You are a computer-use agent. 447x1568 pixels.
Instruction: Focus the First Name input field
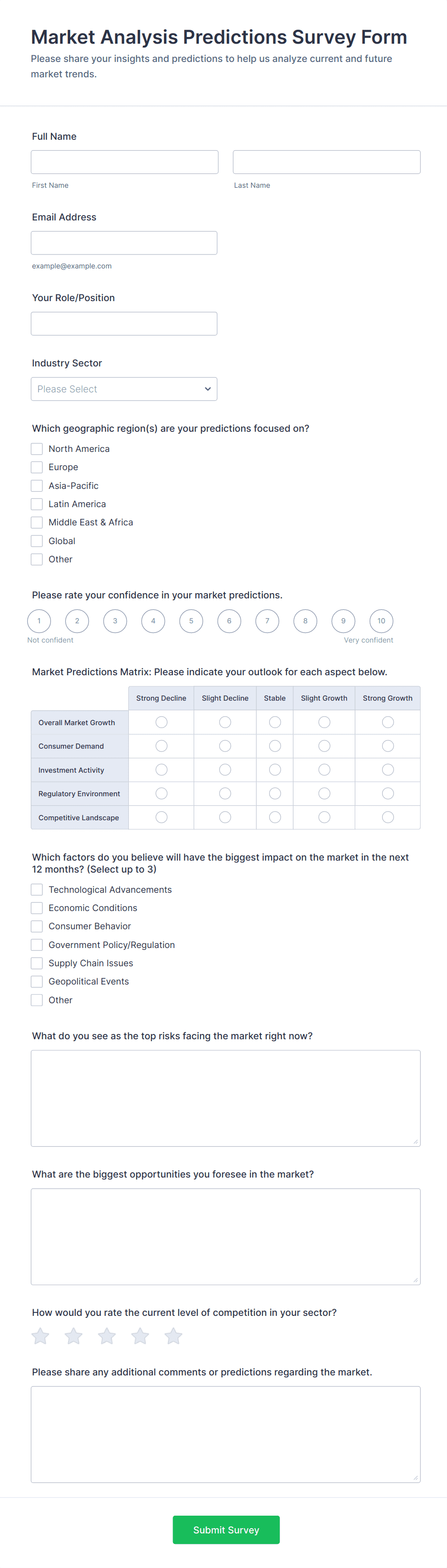coord(125,162)
